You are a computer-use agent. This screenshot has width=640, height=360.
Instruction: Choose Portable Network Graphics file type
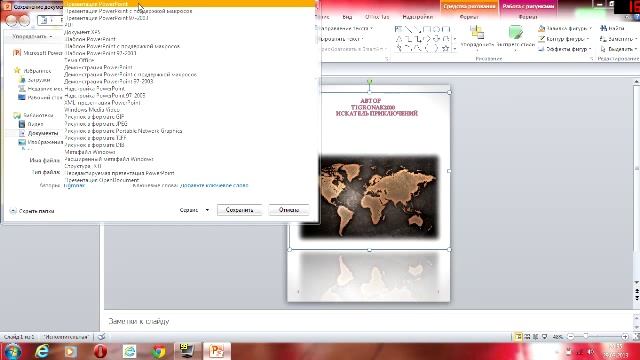click(x=123, y=131)
